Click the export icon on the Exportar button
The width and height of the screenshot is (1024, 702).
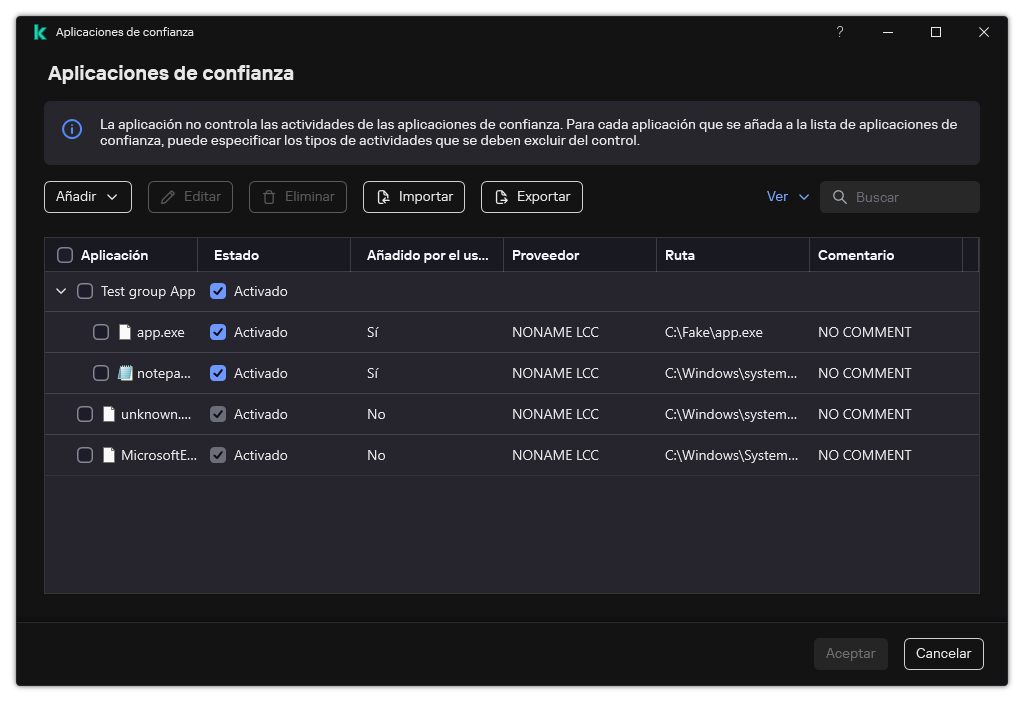501,197
